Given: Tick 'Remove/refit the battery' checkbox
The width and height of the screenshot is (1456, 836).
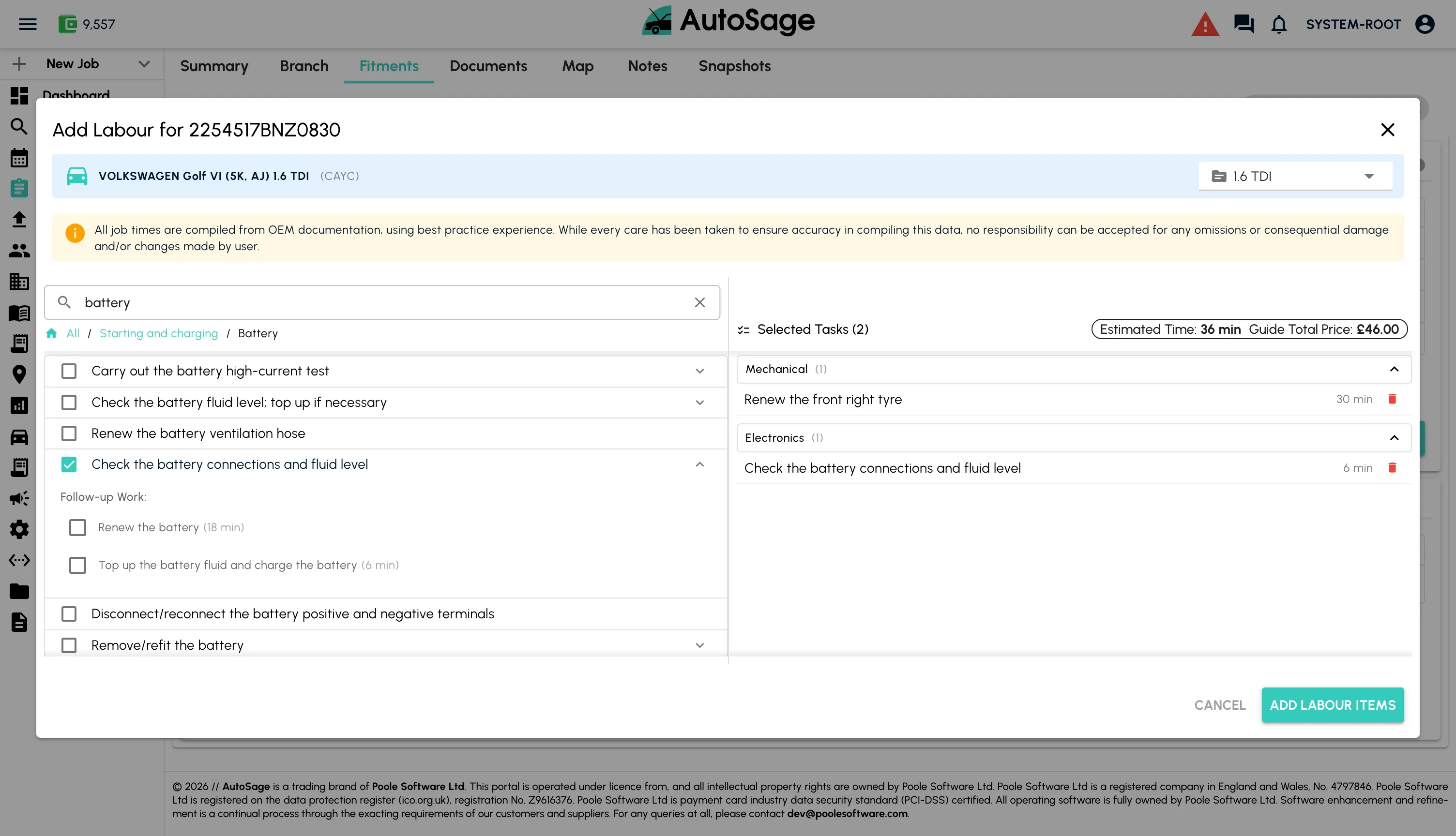Looking at the screenshot, I should click(x=69, y=645).
